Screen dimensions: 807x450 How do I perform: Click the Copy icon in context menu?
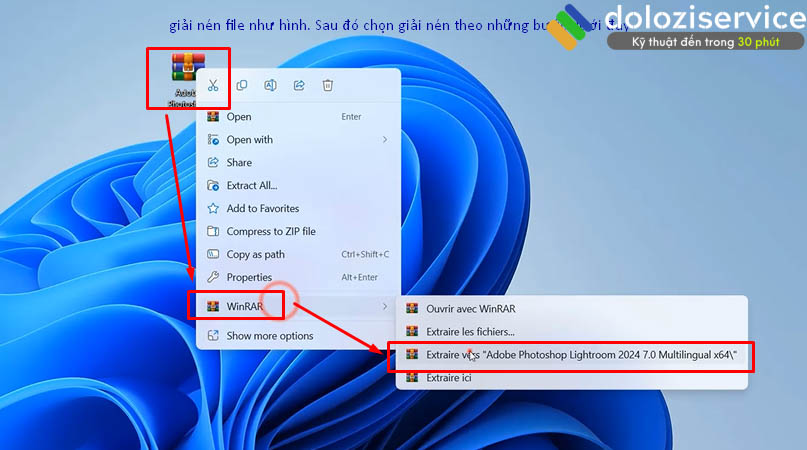(241, 85)
